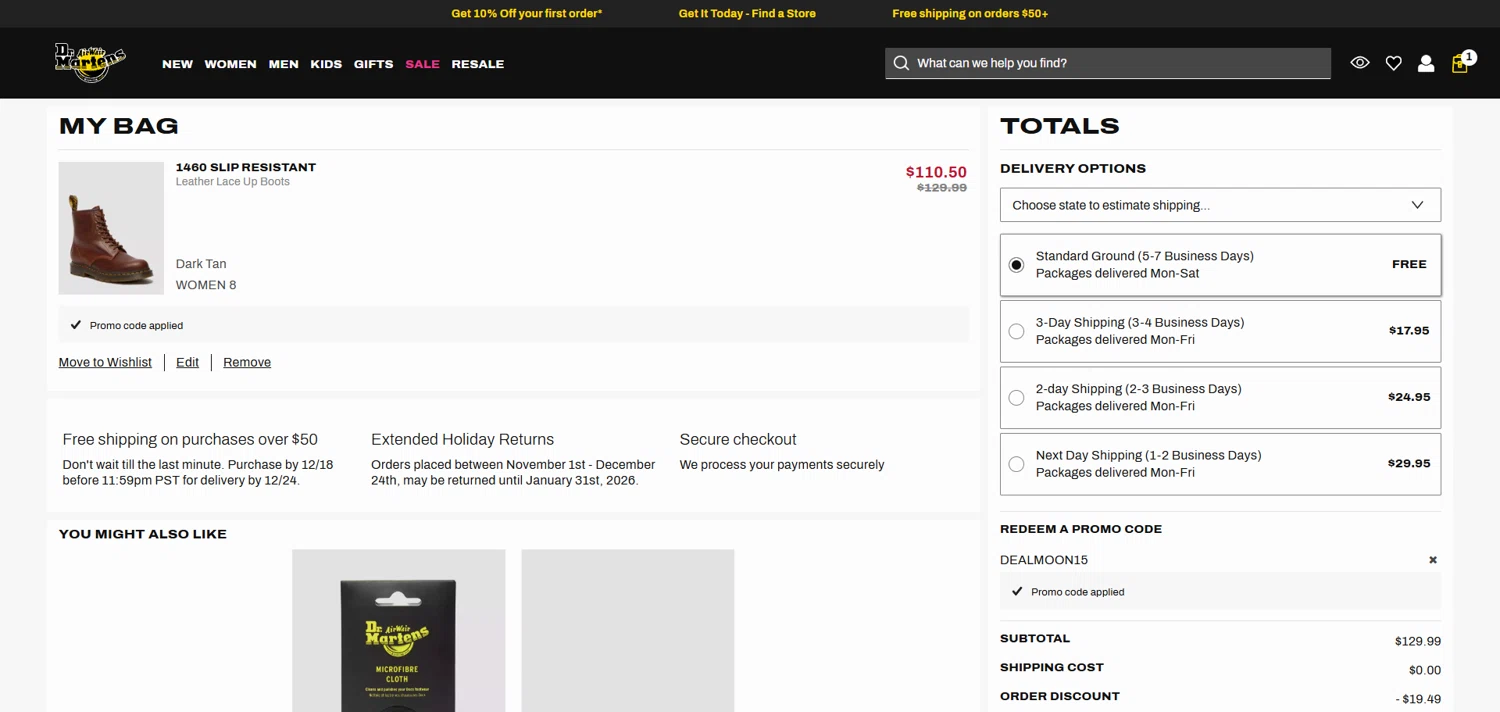Click YOU MIGHT ALSO LIKE heading
Screen dimensions: 1500x712
(143, 534)
